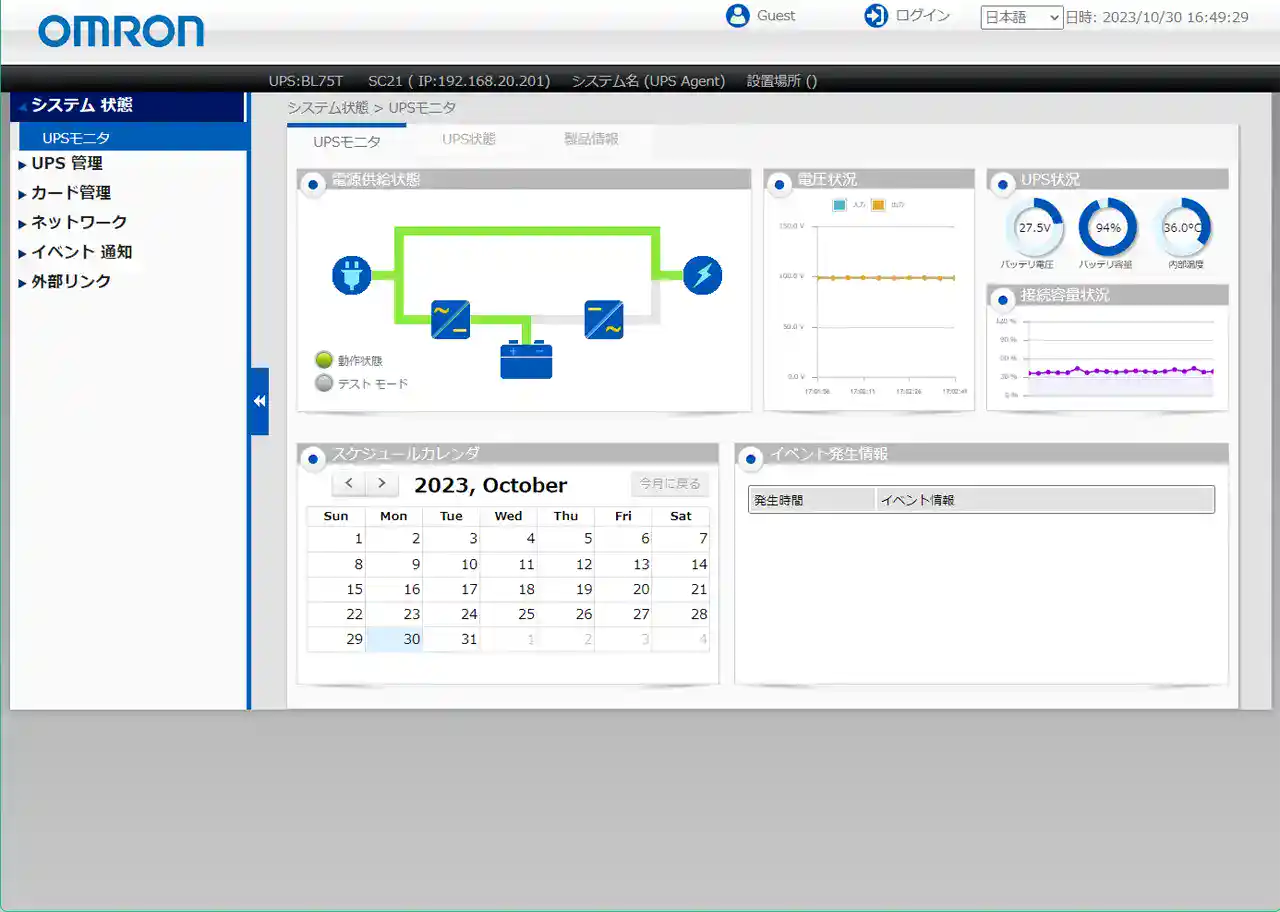Expand the ネットワーク menu section
1280x912 pixels.
(x=78, y=222)
